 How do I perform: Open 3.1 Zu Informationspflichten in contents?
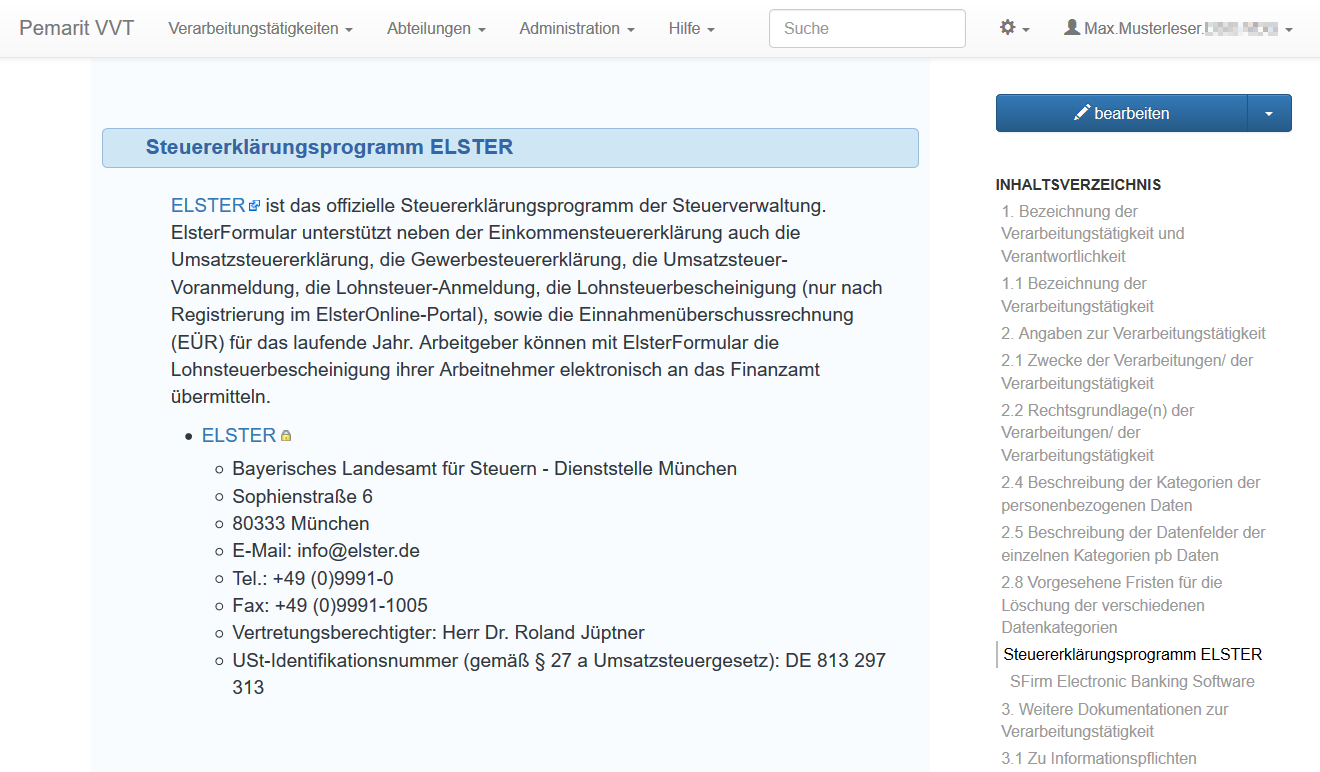pyautogui.click(x=1099, y=758)
